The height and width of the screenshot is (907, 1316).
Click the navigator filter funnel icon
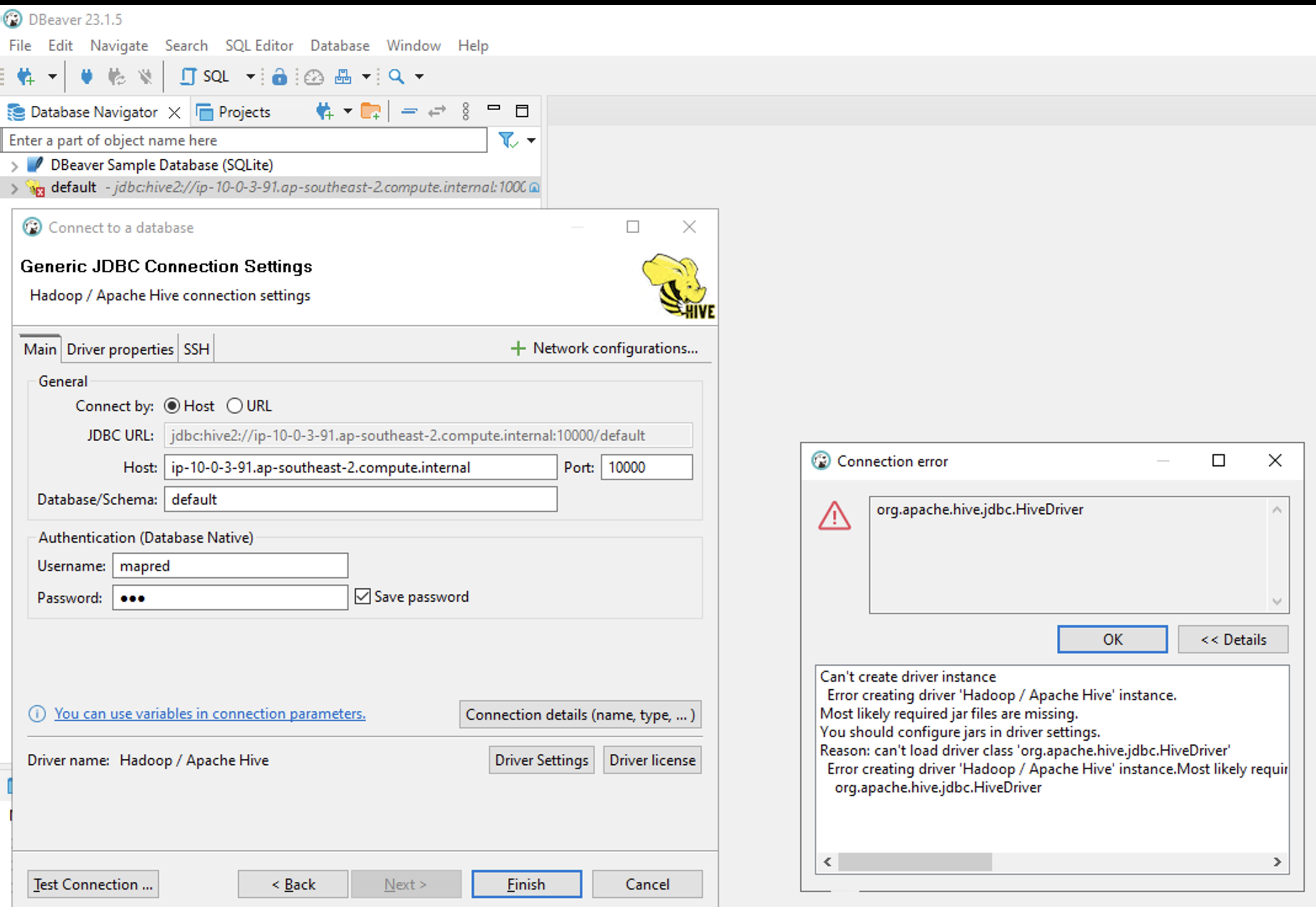507,140
